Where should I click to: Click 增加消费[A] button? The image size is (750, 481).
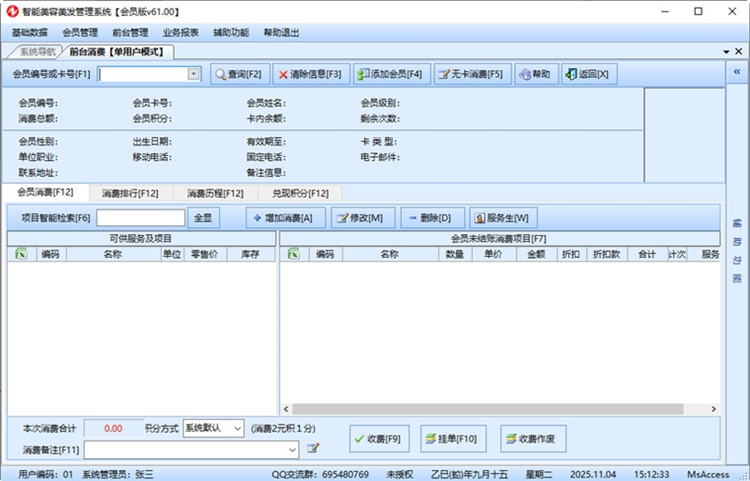pos(286,218)
